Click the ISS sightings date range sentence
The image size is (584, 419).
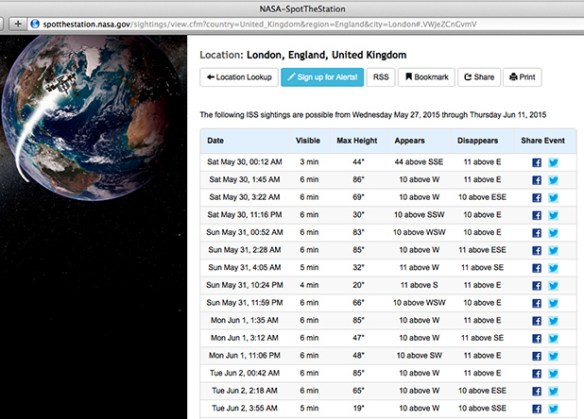(x=373, y=115)
